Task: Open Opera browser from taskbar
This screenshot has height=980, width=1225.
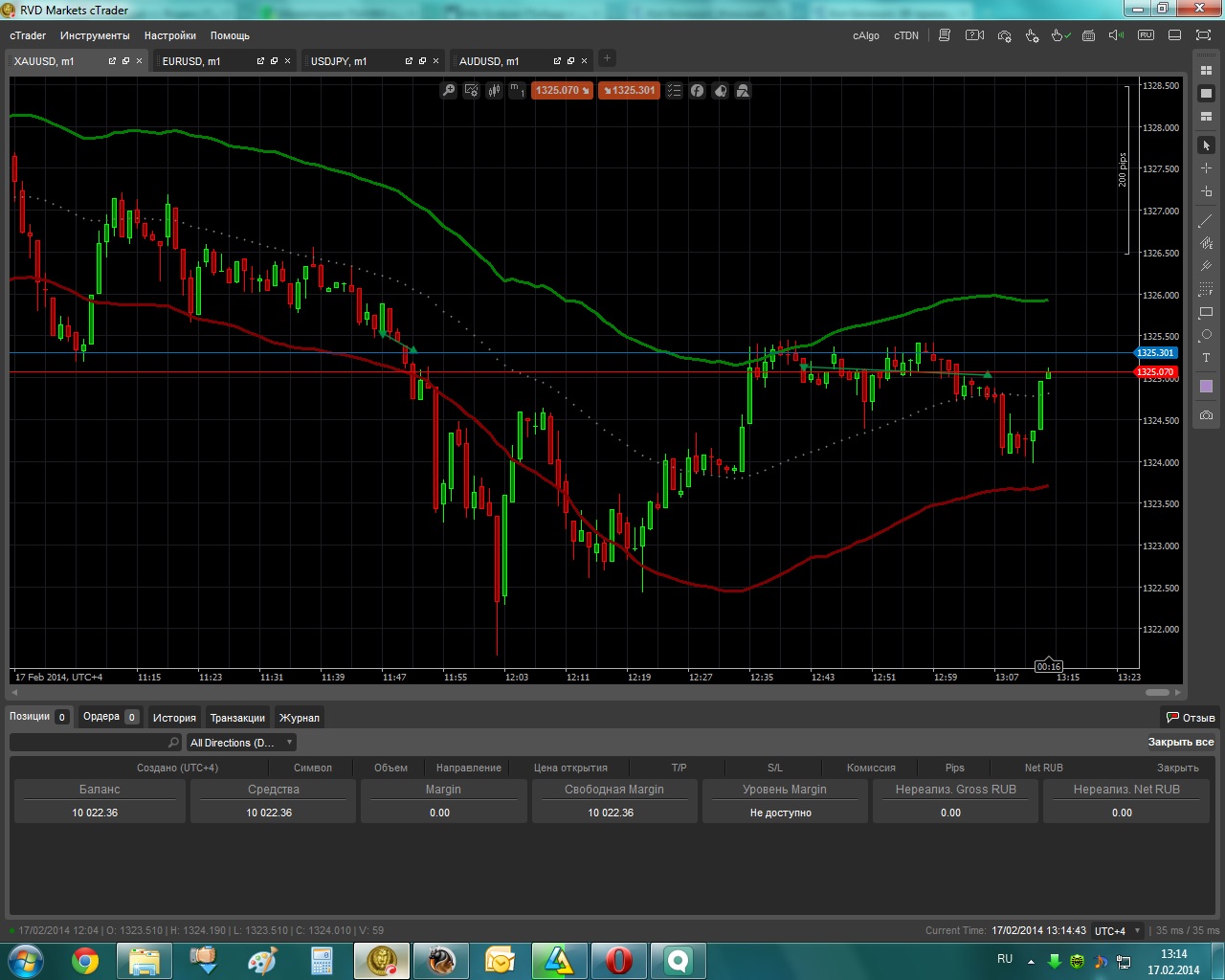Action: click(618, 960)
